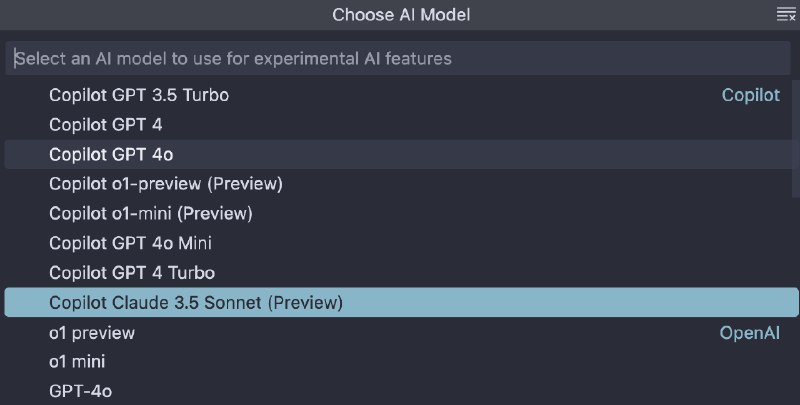The width and height of the screenshot is (800, 405).
Task: Pick Copilot GPT 4o from the list
Action: (111, 155)
